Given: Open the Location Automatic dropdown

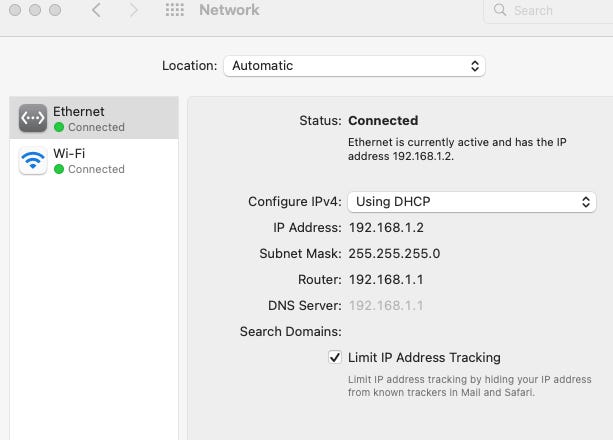Looking at the screenshot, I should coord(355,66).
